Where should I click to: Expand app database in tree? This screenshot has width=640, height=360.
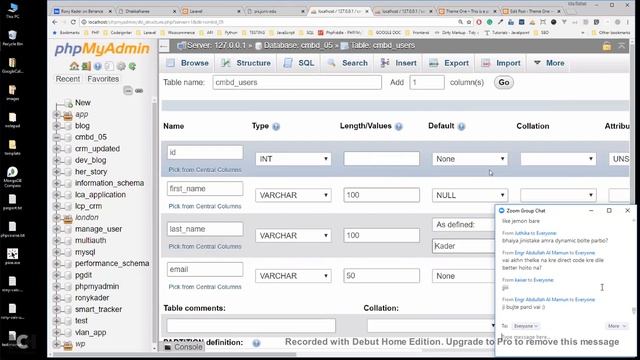click(57, 115)
